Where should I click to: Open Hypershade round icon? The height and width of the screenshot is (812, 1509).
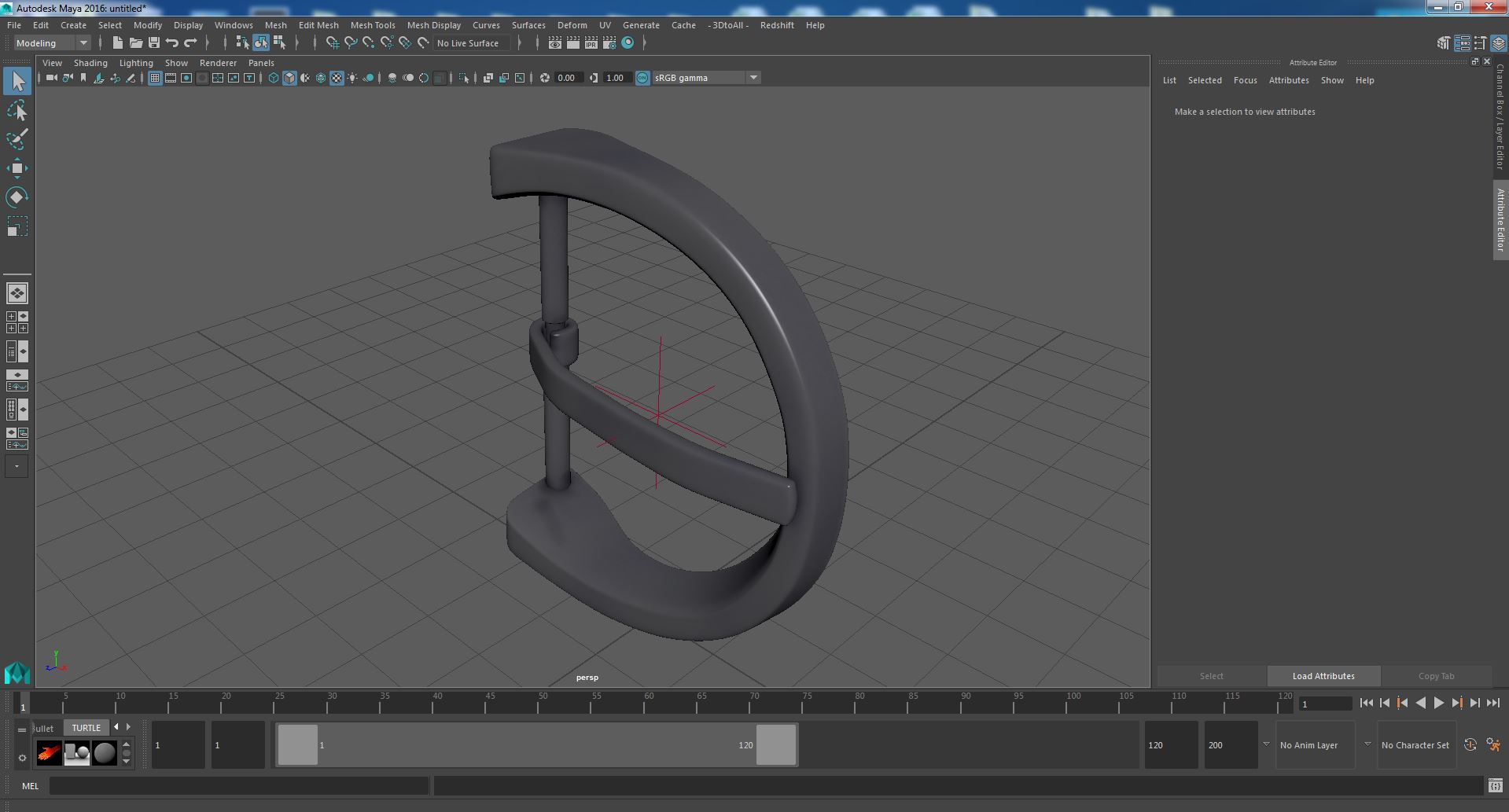[x=628, y=43]
